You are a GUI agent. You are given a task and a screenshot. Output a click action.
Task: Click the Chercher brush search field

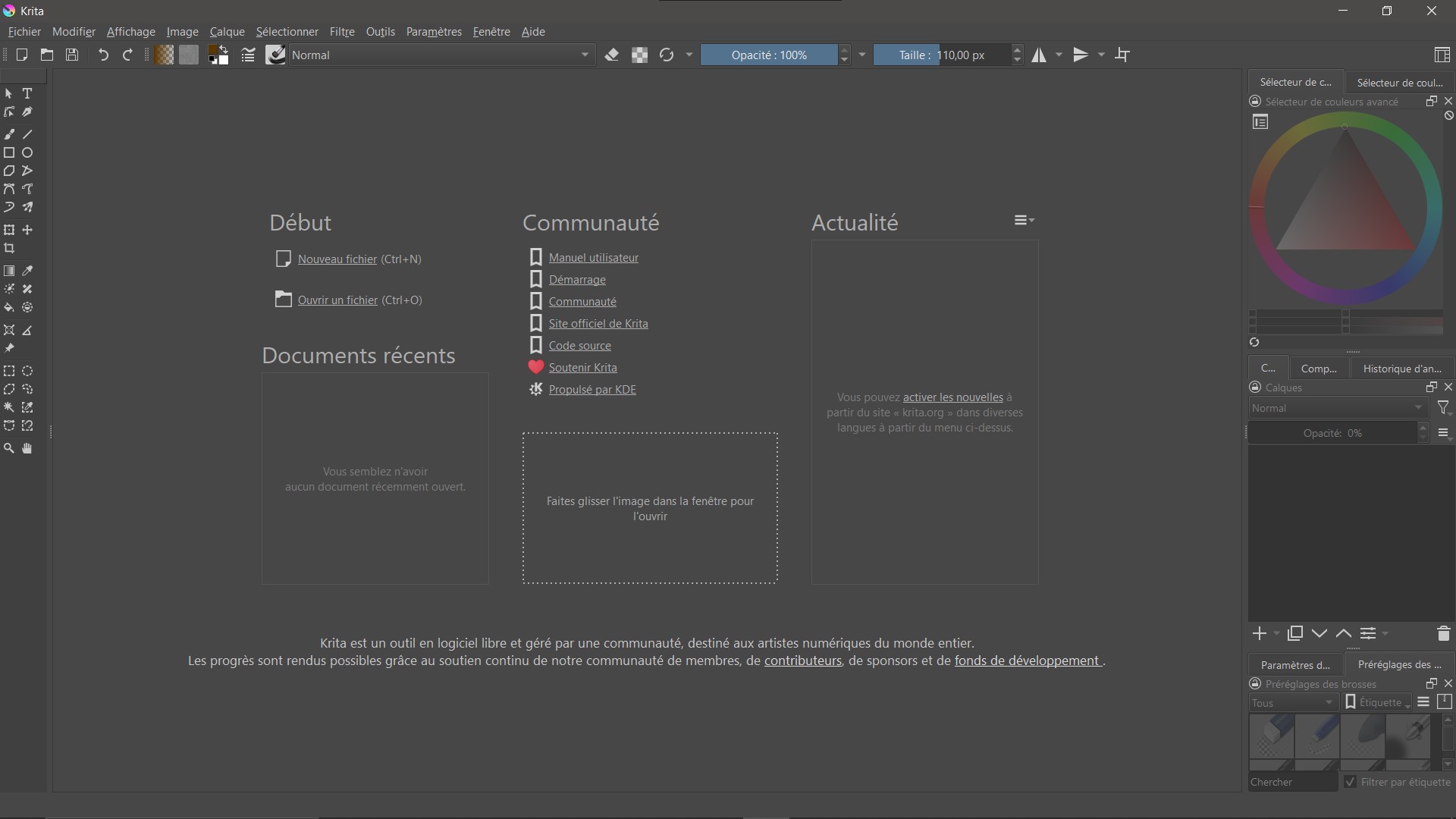click(1293, 782)
